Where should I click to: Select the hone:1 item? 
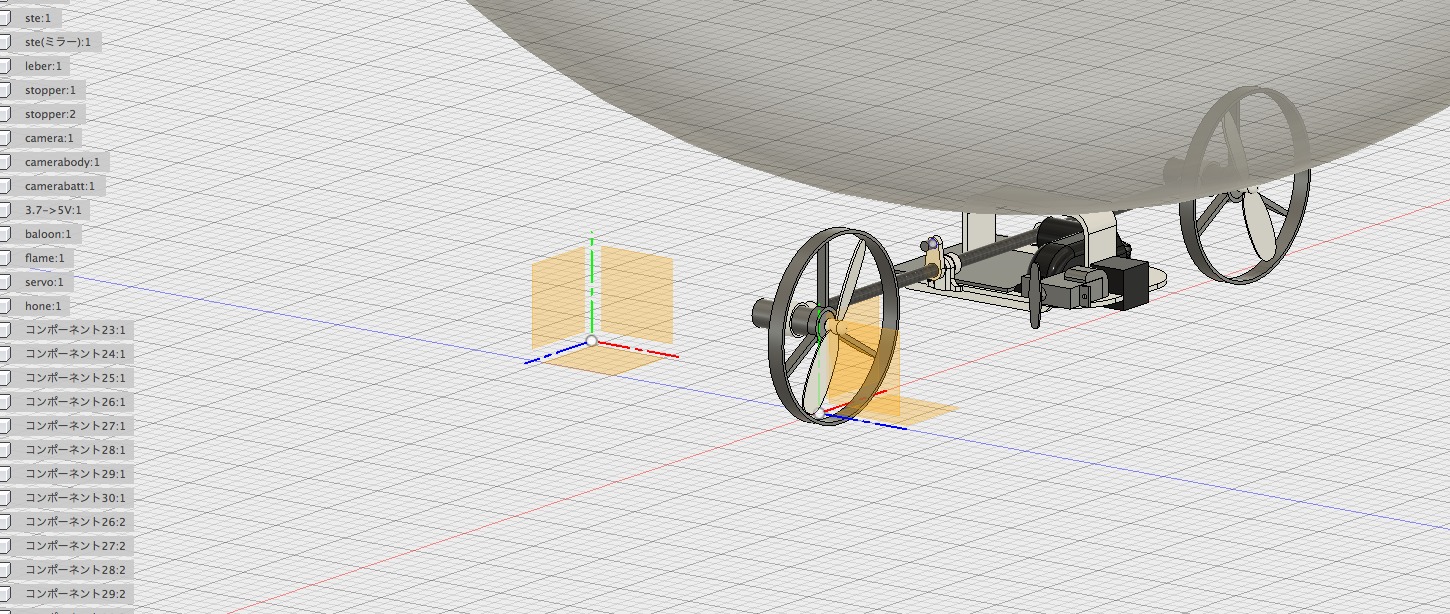pyautogui.click(x=43, y=306)
